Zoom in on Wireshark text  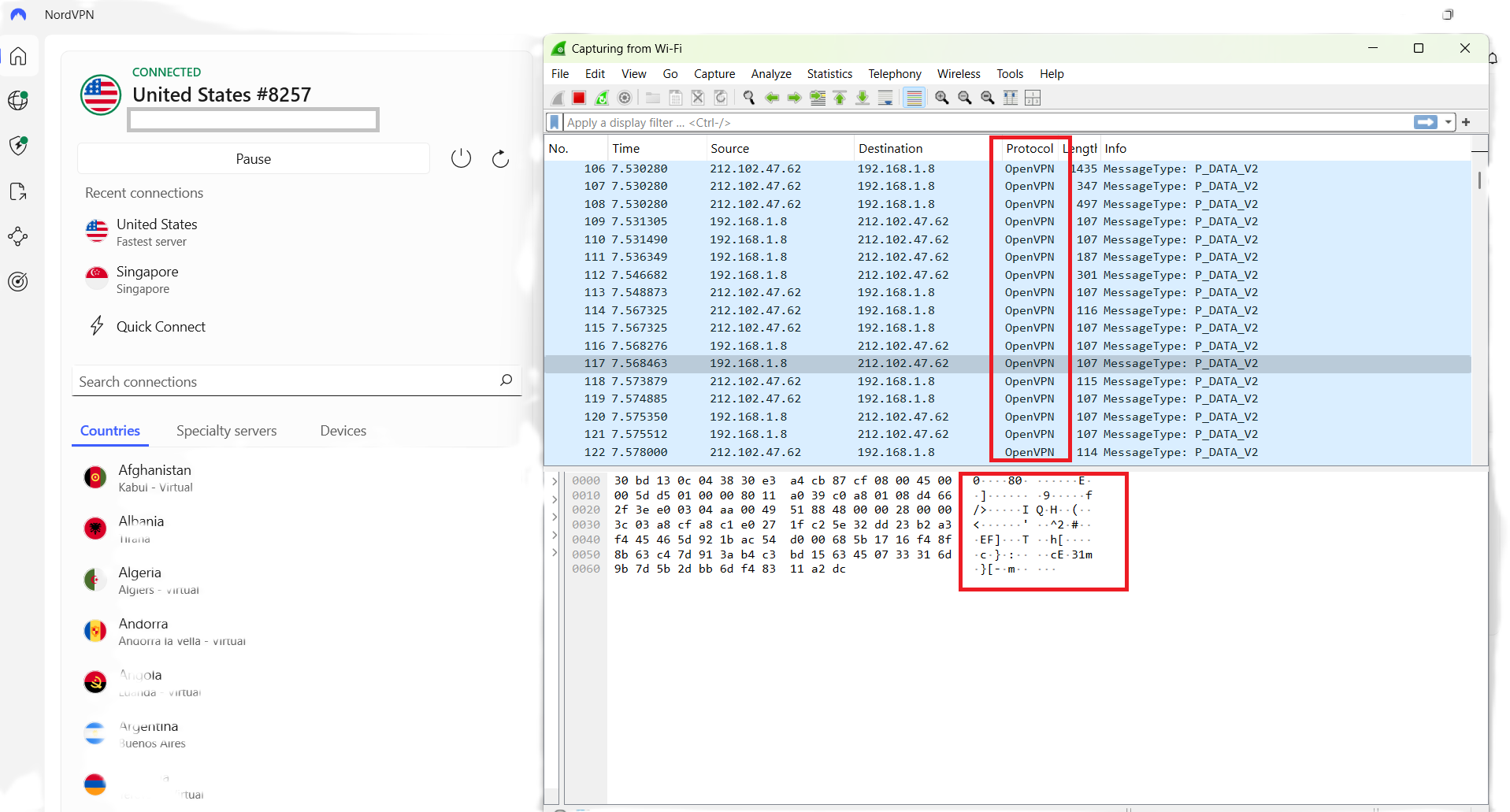coord(942,98)
